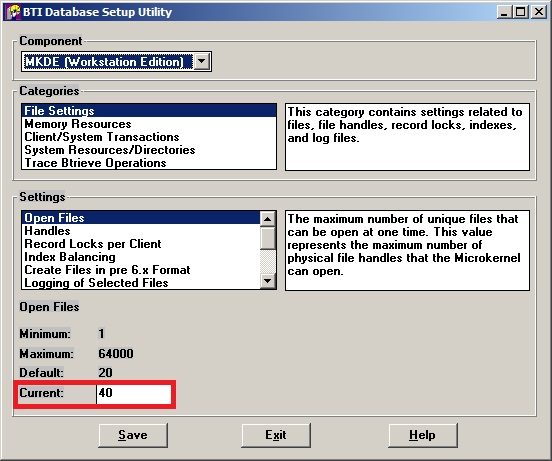This screenshot has height=461, width=552.
Task: Open Help with the Help button
Action: (422, 435)
